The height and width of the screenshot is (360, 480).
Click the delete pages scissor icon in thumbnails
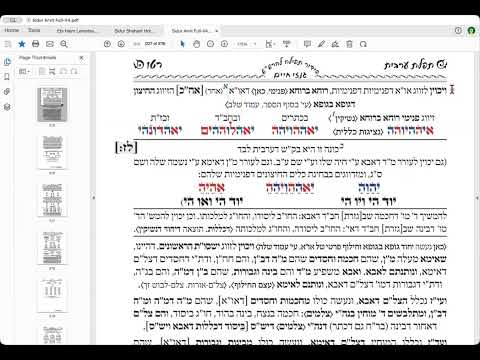click(x=52, y=71)
